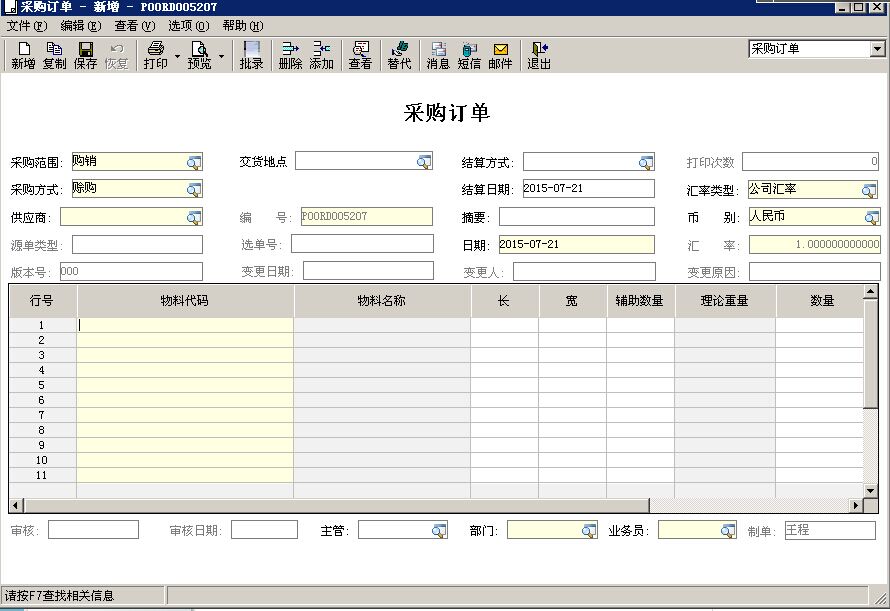Click the 复制 (Copy) toolbar icon
The height and width of the screenshot is (611, 890).
tap(54, 56)
